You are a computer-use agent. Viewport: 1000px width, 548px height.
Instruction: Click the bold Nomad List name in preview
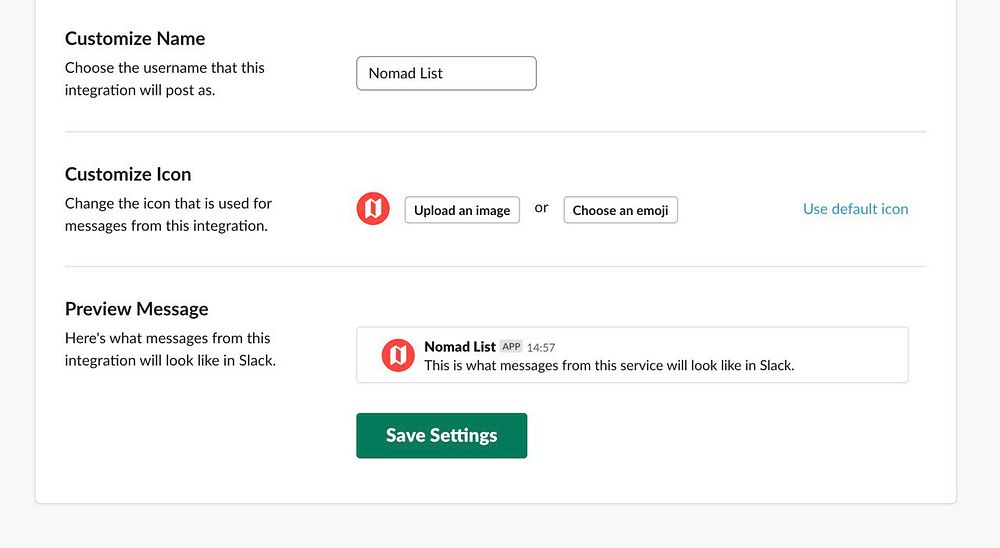460,346
